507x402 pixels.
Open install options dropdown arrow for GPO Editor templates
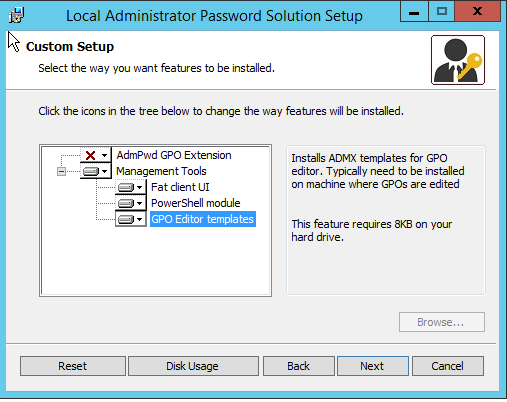(140, 219)
